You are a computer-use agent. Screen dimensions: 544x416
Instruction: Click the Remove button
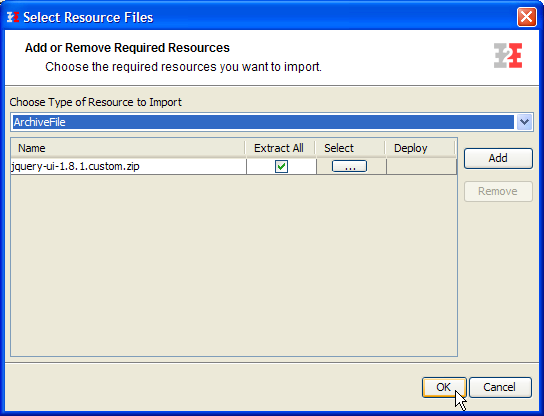point(498,191)
